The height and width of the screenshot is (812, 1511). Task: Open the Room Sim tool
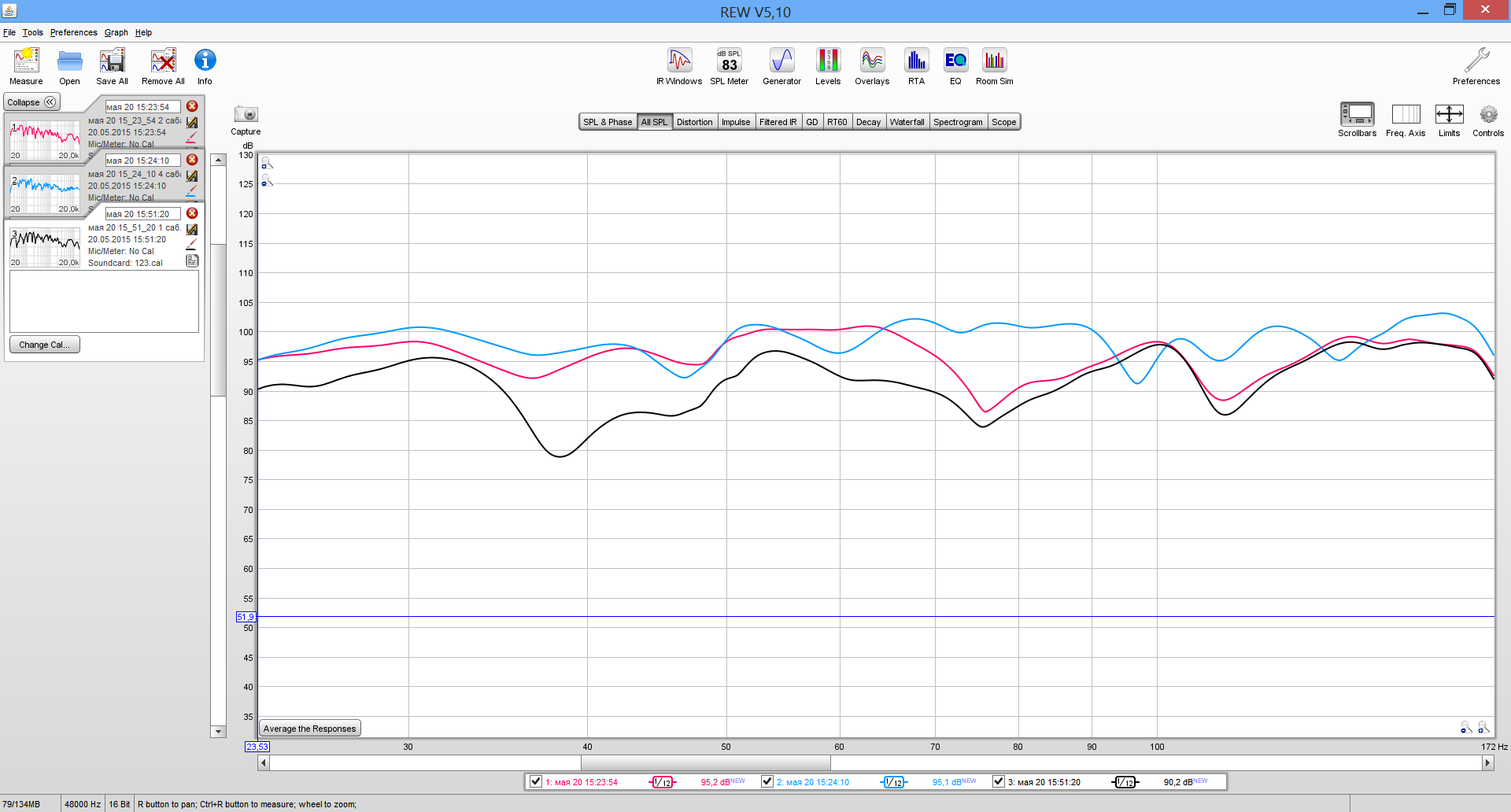pos(995,61)
